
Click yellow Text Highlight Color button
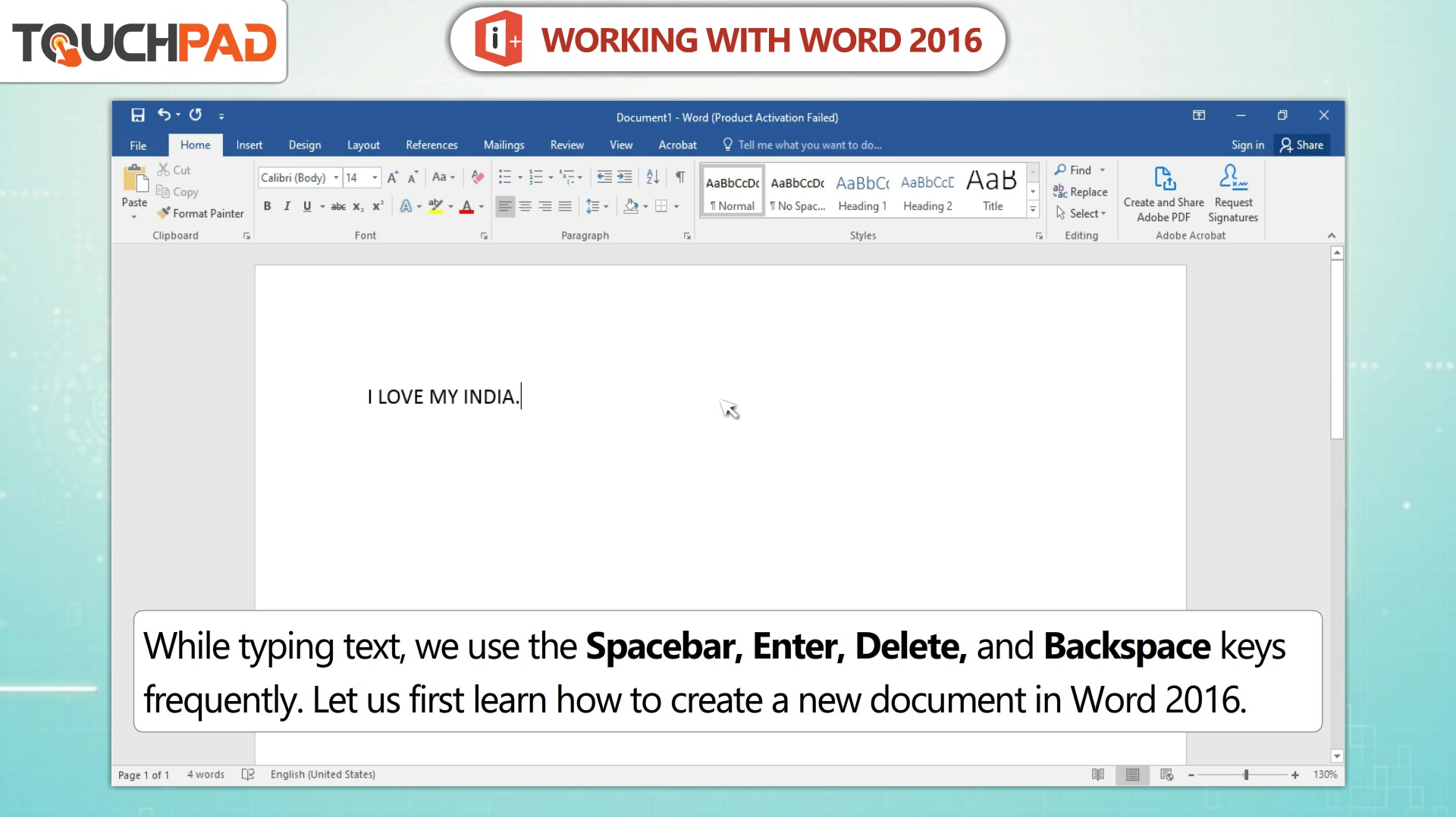coord(435,206)
